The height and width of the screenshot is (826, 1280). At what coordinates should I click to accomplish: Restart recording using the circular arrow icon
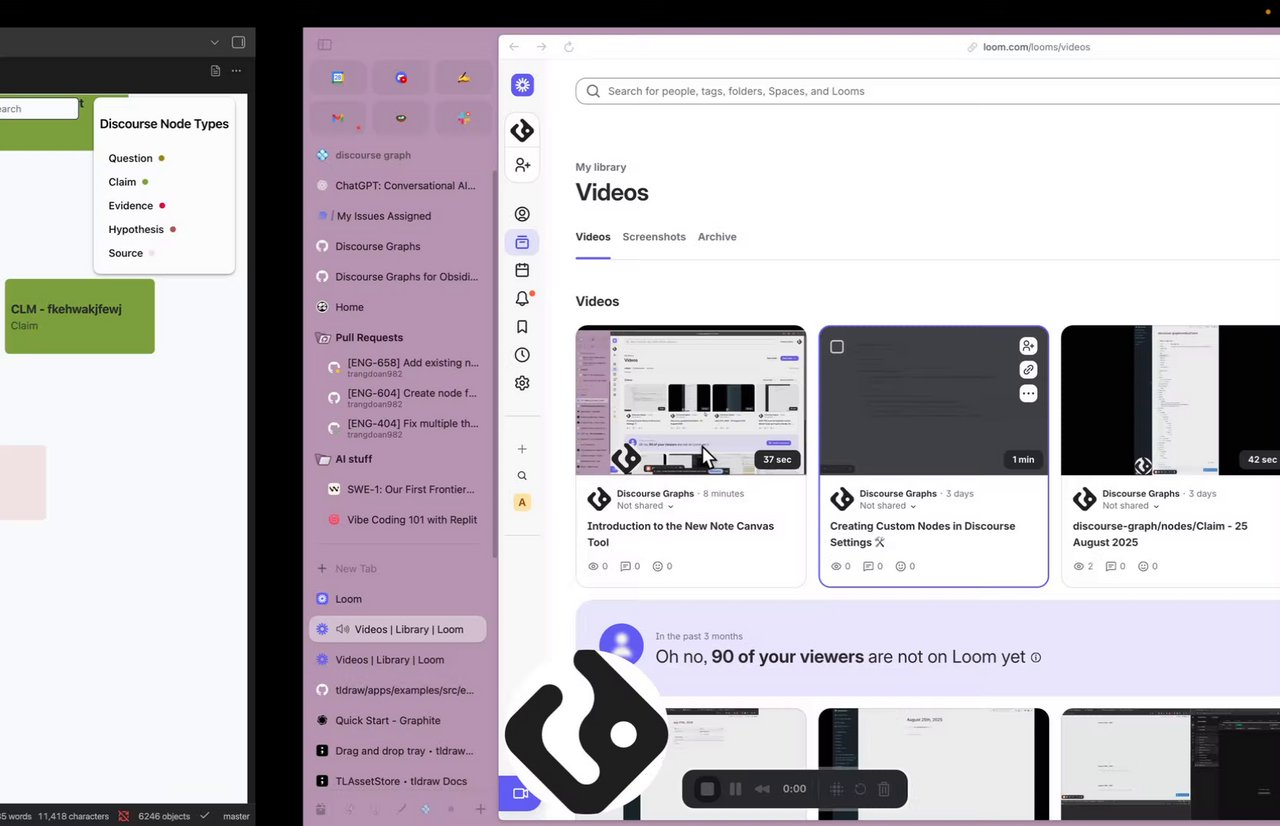tap(860, 789)
